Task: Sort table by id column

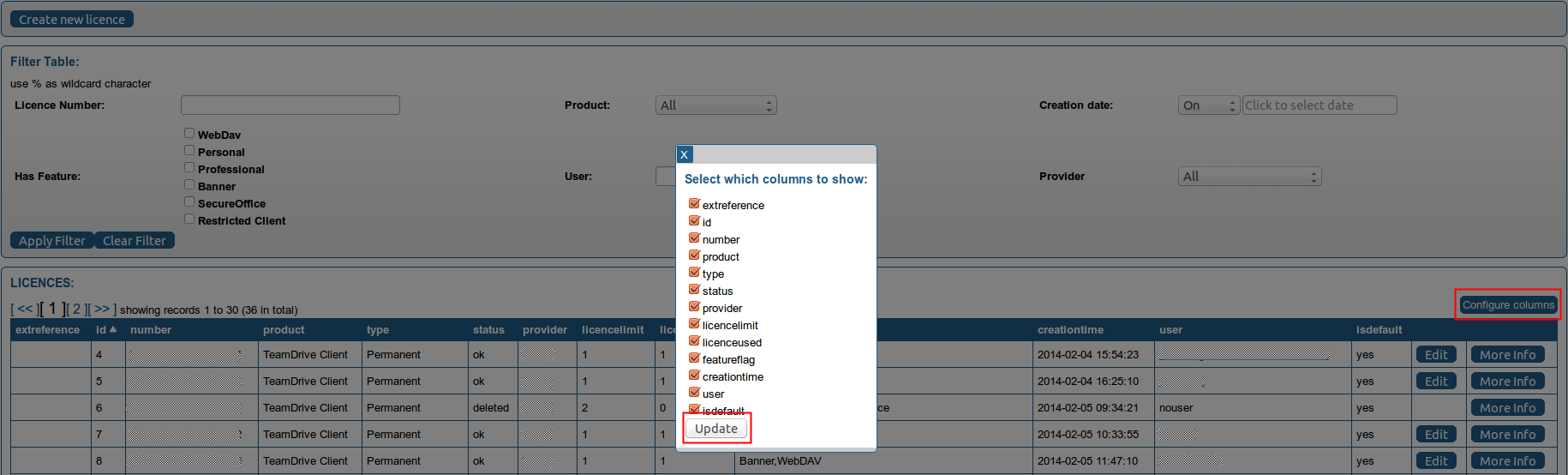Action: point(105,330)
